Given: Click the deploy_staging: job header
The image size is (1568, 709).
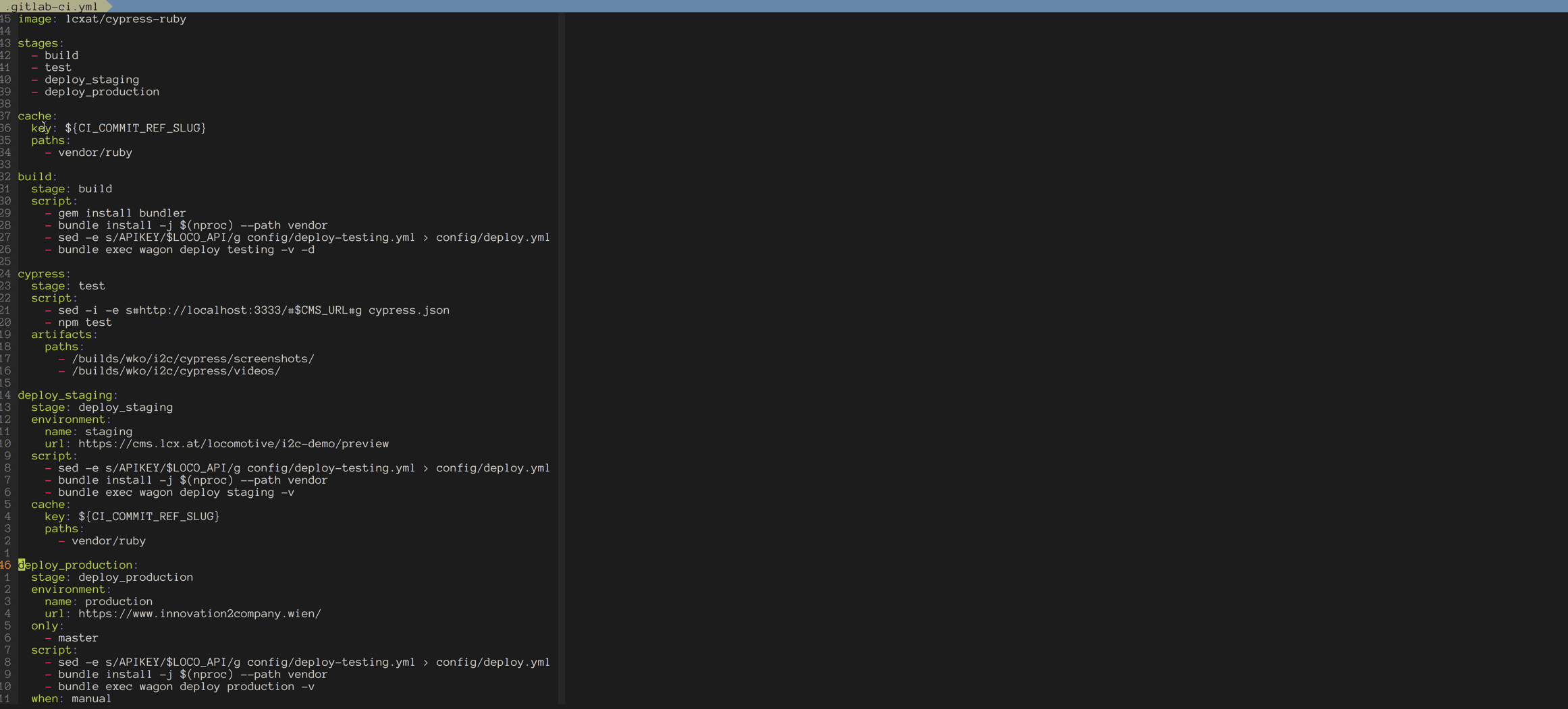Looking at the screenshot, I should tap(66, 395).
